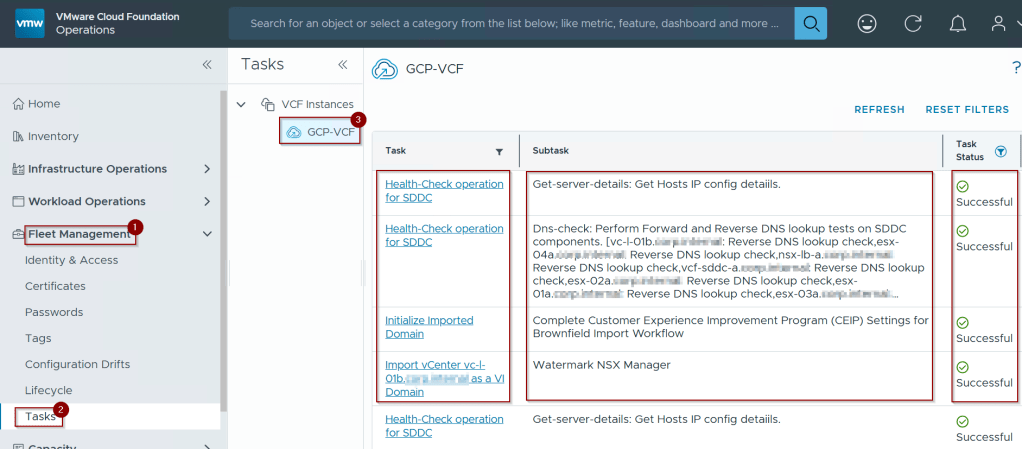Collapse the left navigation sidebar
Viewport: 1022px width, 449px height.
[x=207, y=64]
